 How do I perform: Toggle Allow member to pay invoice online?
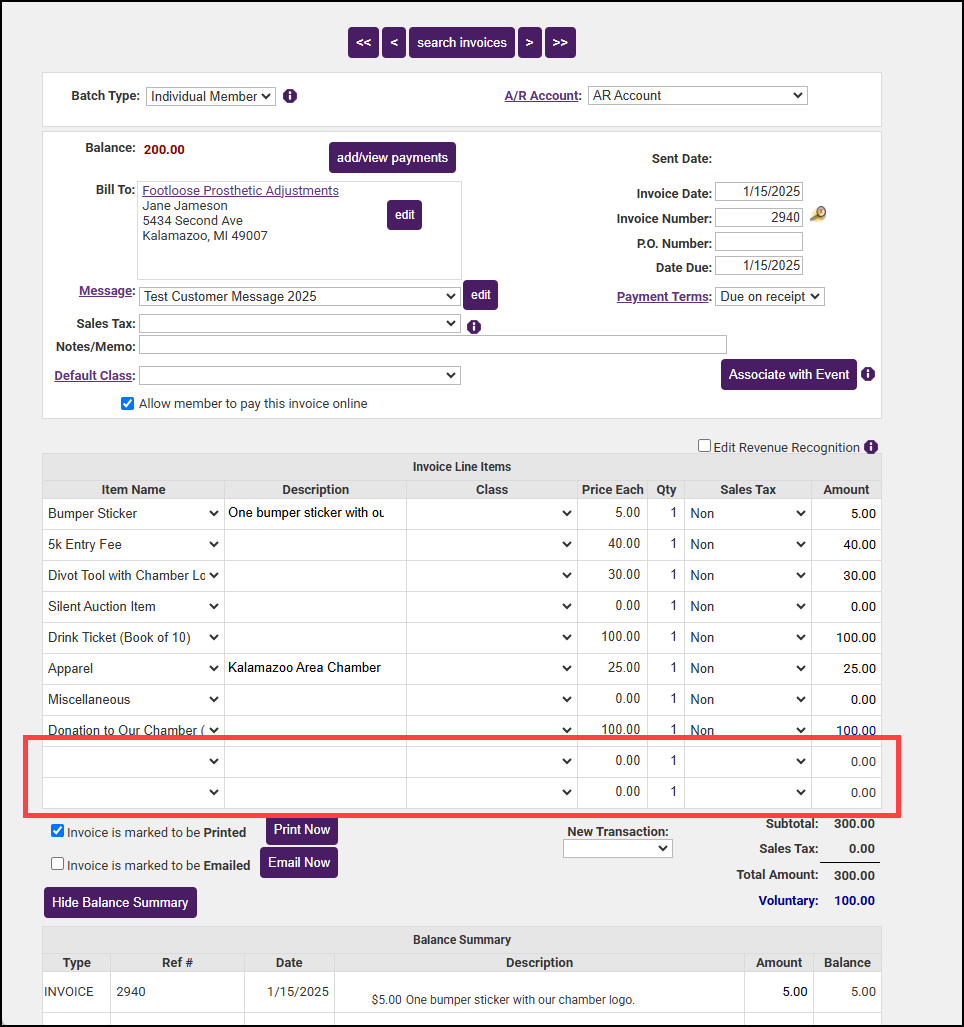pyautogui.click(x=127, y=404)
